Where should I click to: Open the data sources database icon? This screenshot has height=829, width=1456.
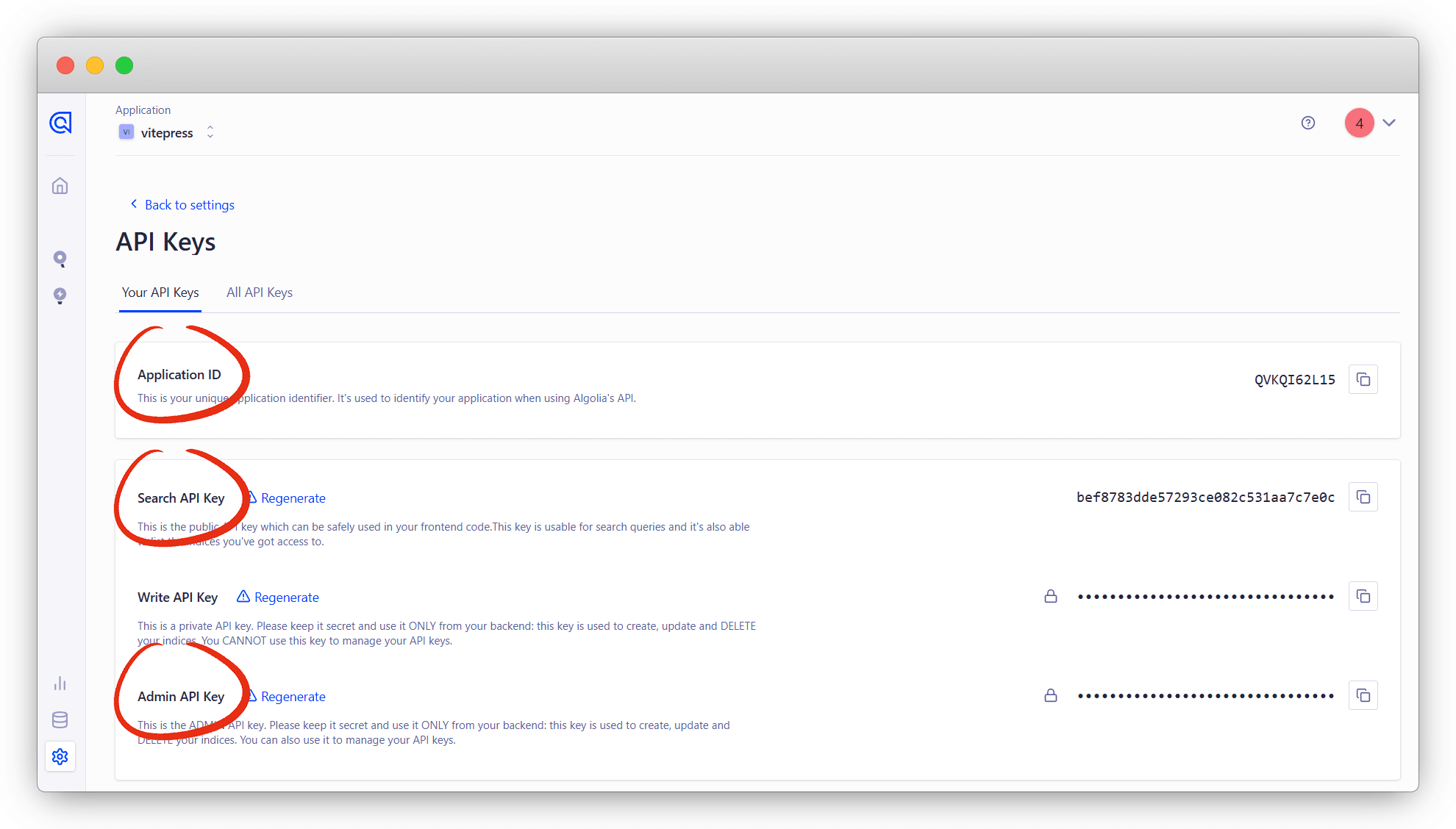pyautogui.click(x=60, y=719)
